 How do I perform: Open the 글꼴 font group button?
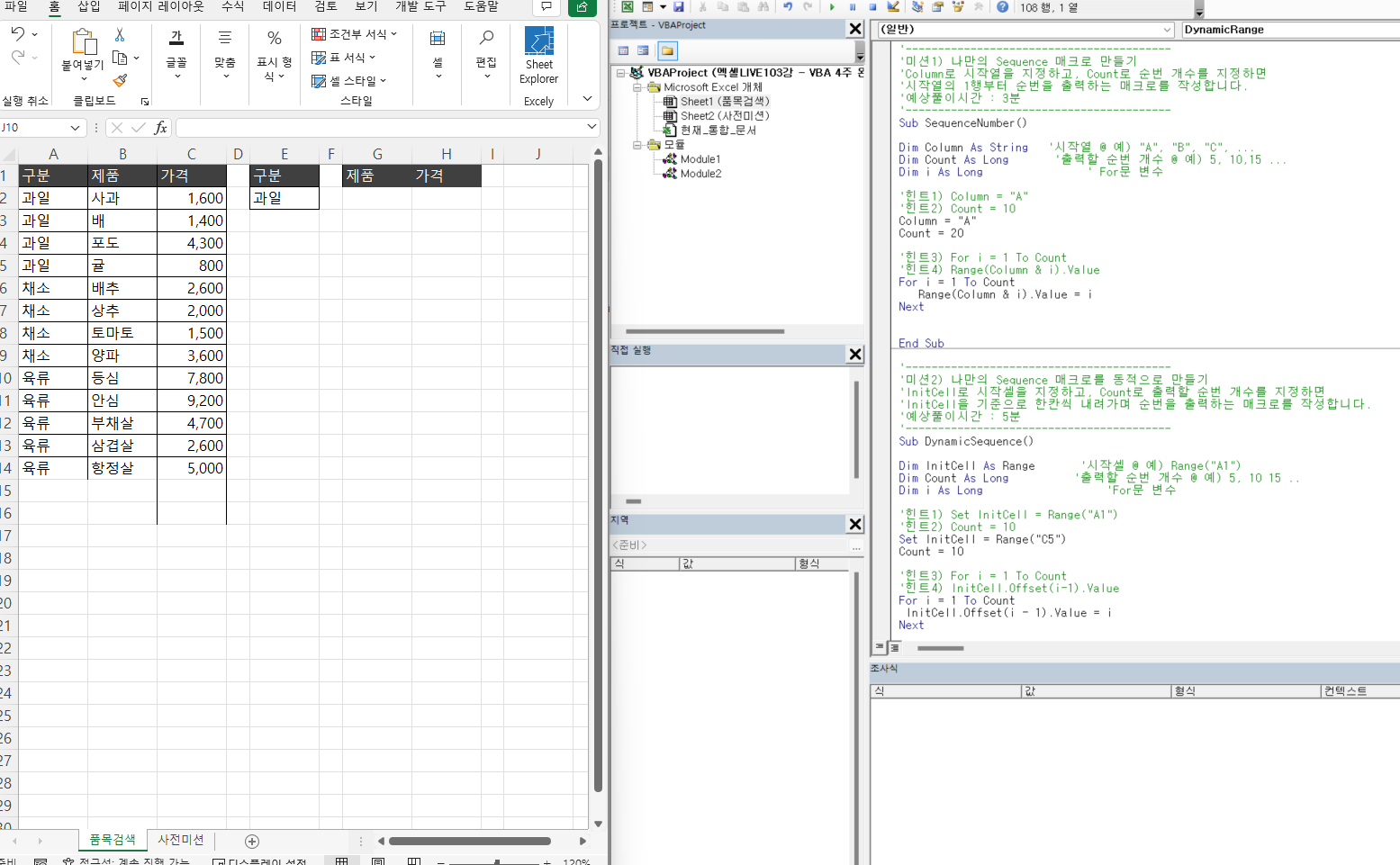tap(176, 54)
